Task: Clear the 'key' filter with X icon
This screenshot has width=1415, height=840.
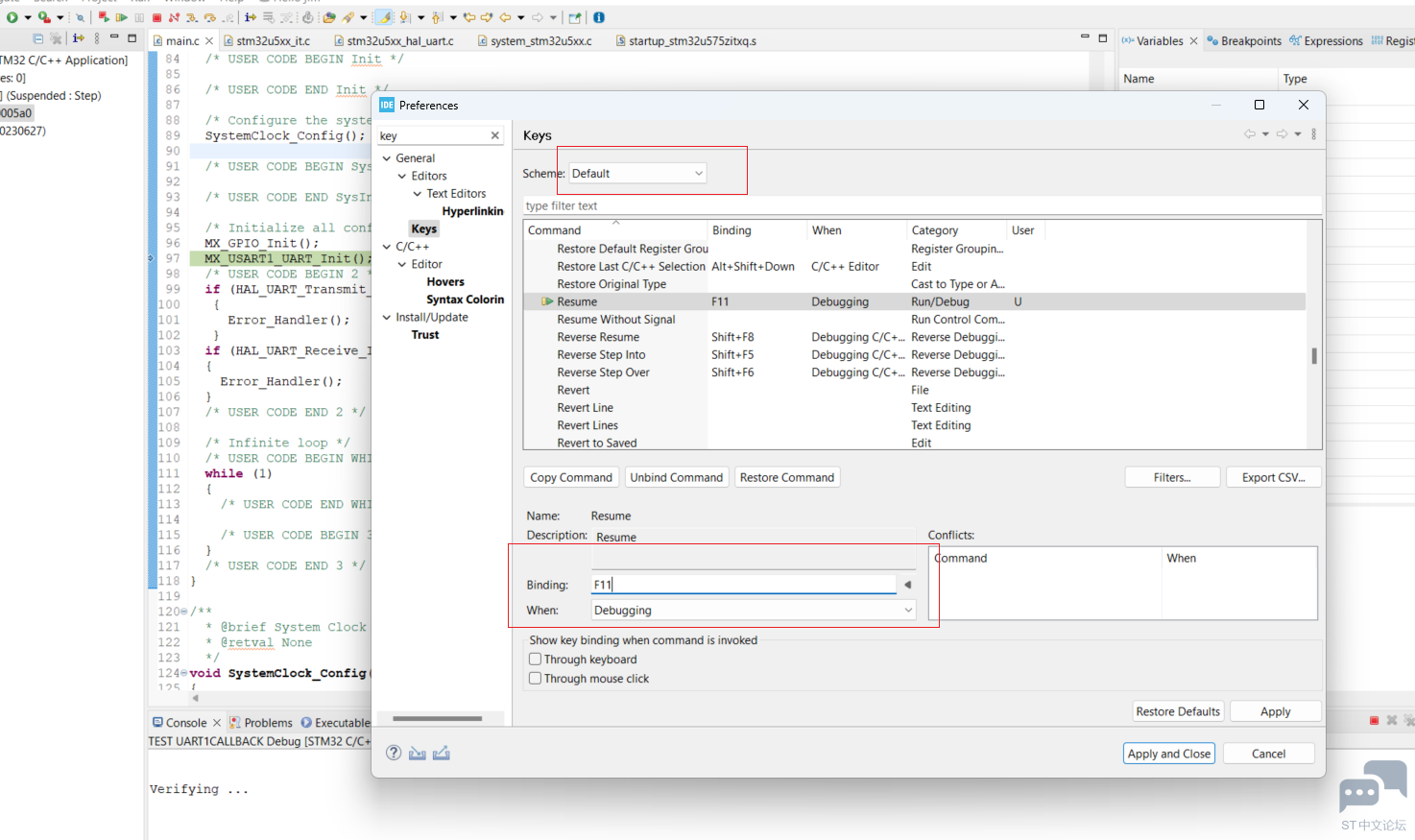Action: [x=495, y=135]
